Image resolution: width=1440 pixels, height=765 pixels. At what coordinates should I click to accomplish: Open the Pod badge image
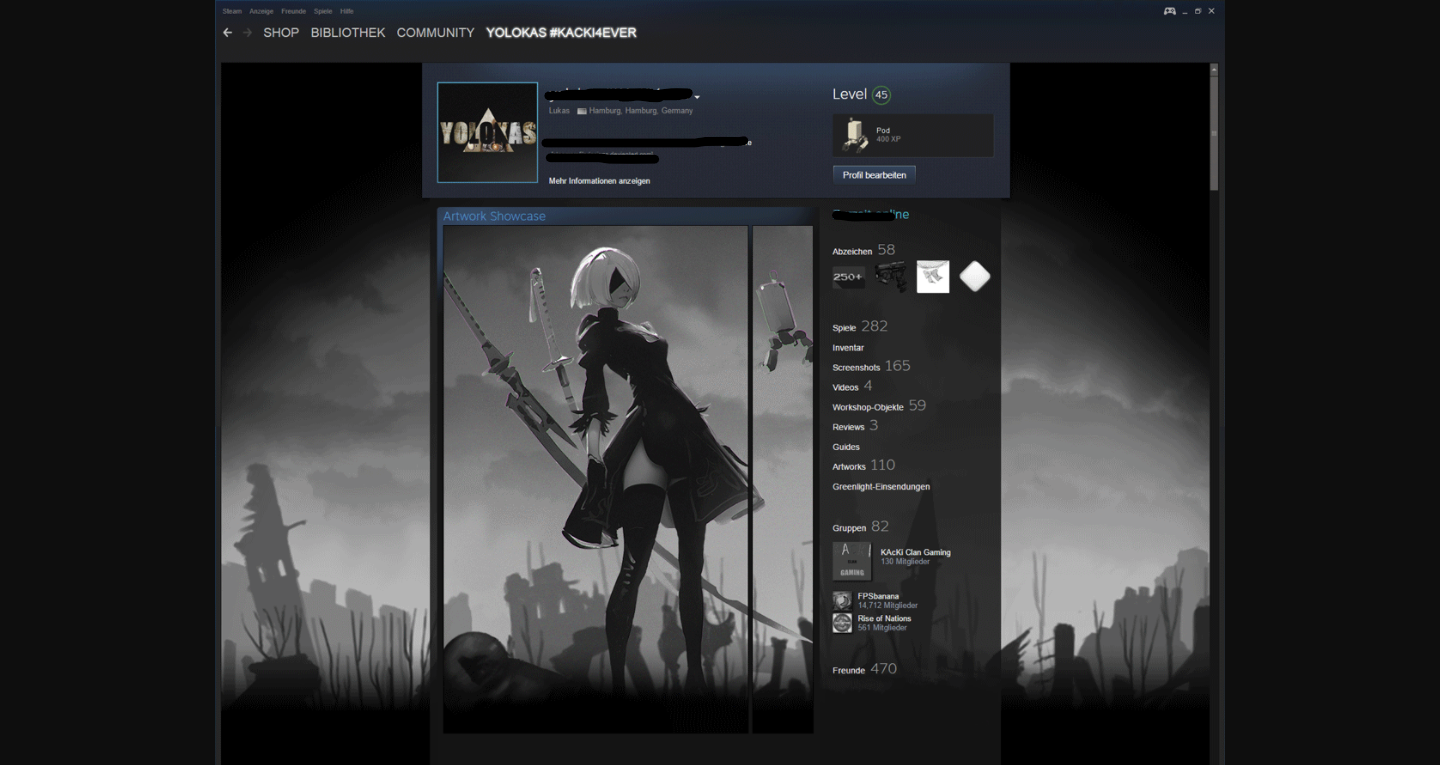coord(855,135)
